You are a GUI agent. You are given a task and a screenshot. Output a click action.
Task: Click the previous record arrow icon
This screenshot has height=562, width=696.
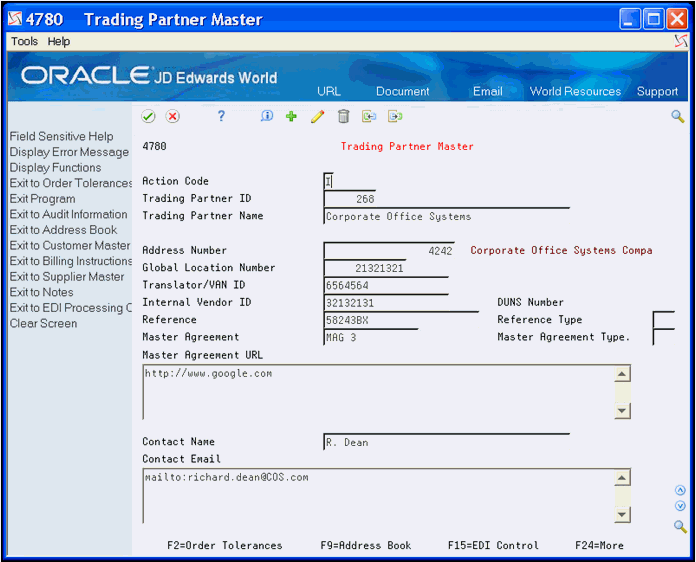pos(369,116)
